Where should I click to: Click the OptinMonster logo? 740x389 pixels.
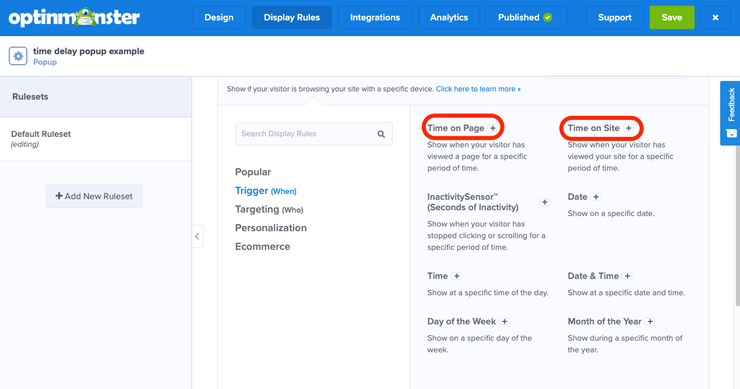(x=74, y=17)
